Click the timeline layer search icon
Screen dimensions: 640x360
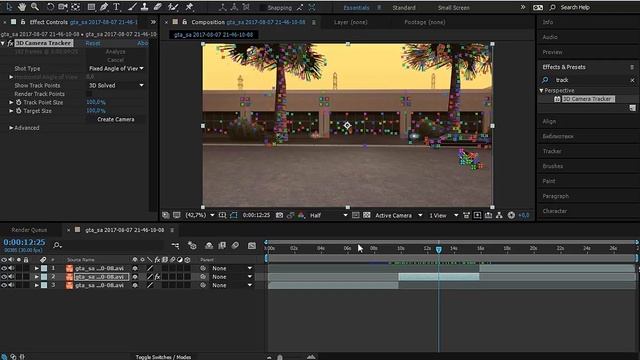tap(57, 245)
